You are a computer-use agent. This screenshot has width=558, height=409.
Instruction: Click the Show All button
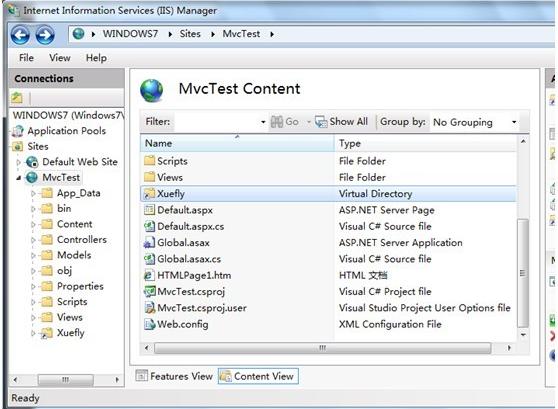(x=342, y=122)
